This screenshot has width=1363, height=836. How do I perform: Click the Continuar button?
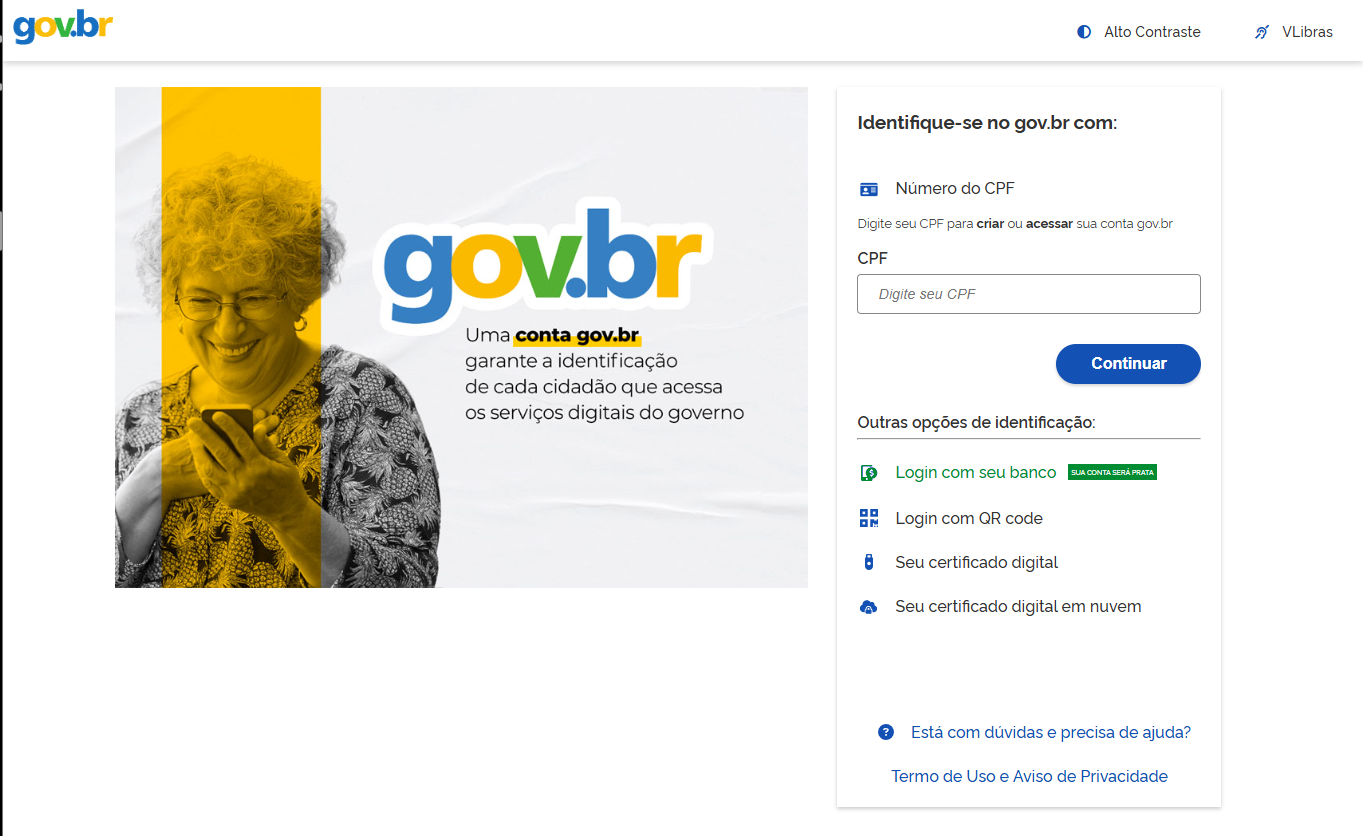[x=1128, y=364]
